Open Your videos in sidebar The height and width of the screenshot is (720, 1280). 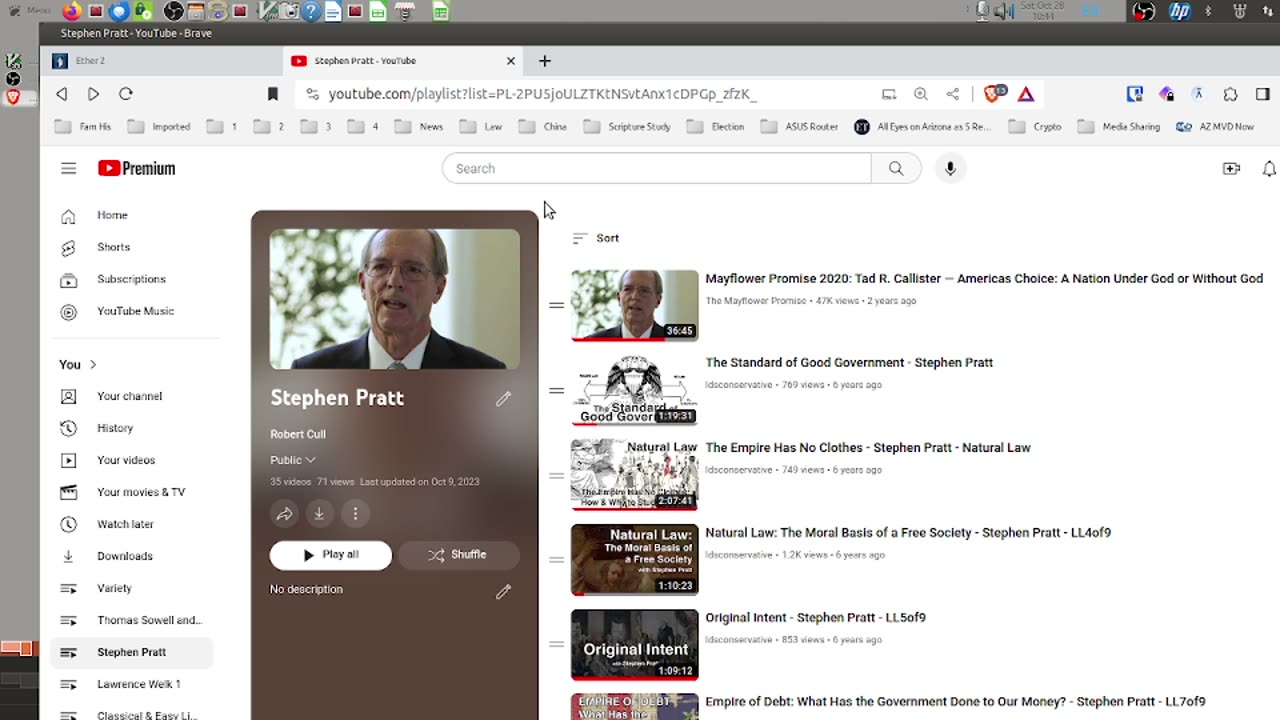(131, 460)
